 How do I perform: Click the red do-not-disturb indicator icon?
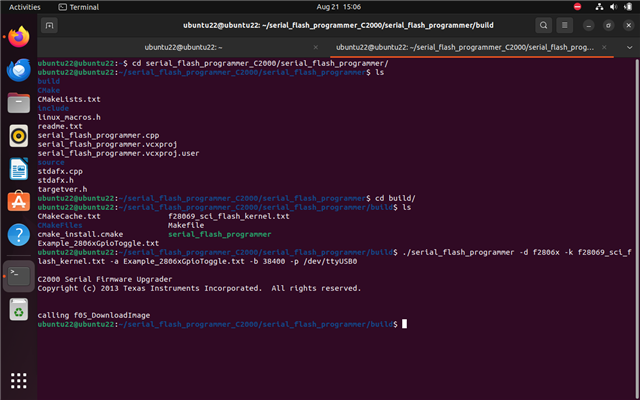577,7
